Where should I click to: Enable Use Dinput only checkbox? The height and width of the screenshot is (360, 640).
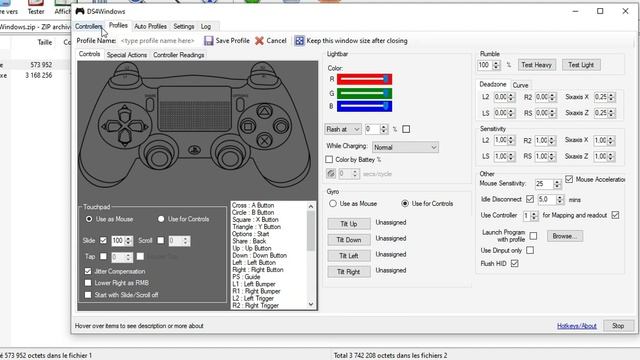tap(530, 250)
